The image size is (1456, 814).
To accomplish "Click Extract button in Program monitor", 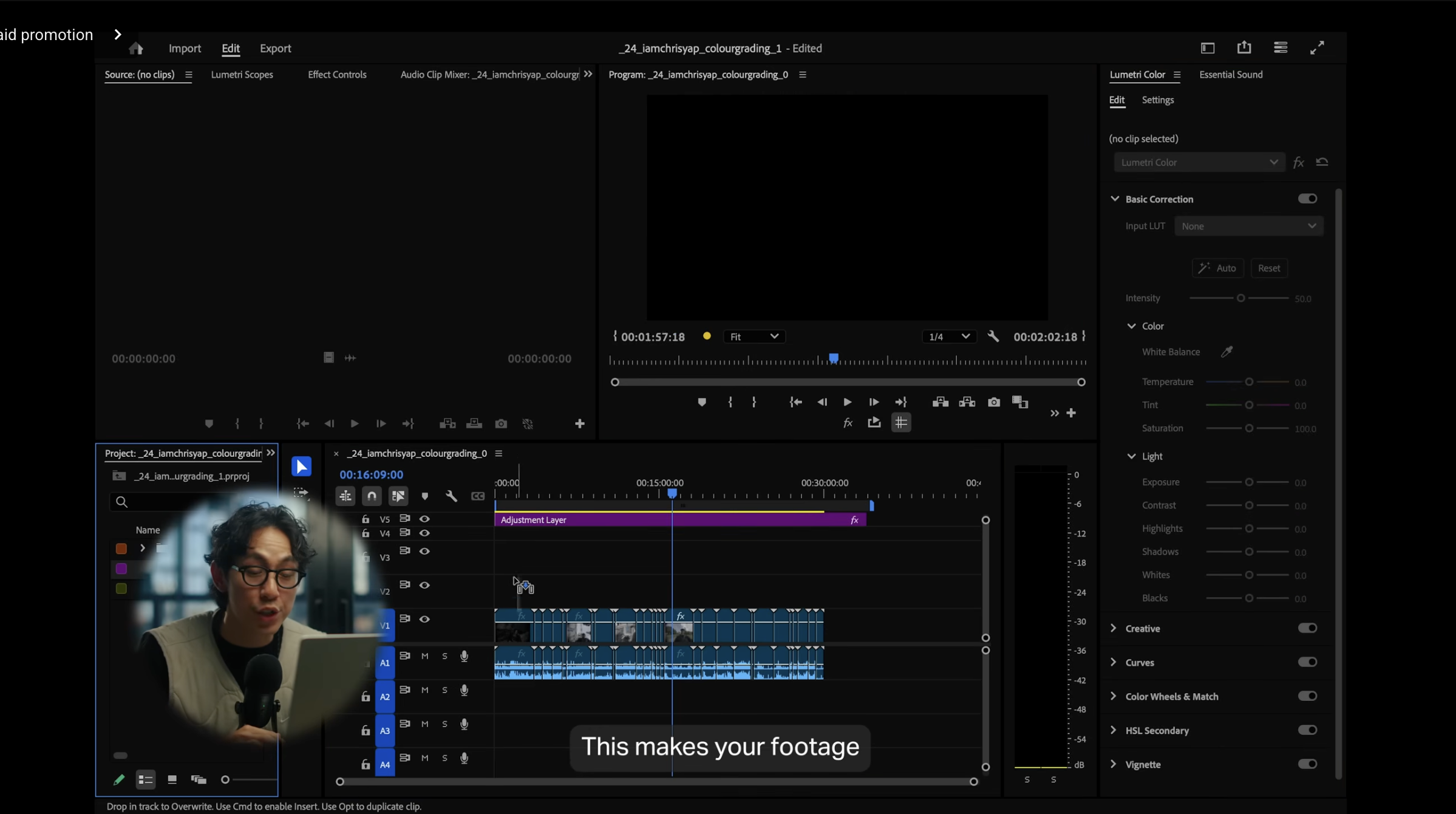I will pyautogui.click(x=967, y=402).
